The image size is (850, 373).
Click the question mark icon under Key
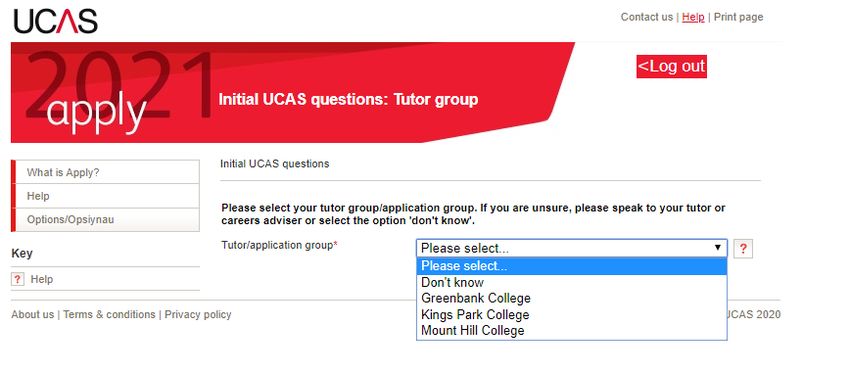click(17, 279)
